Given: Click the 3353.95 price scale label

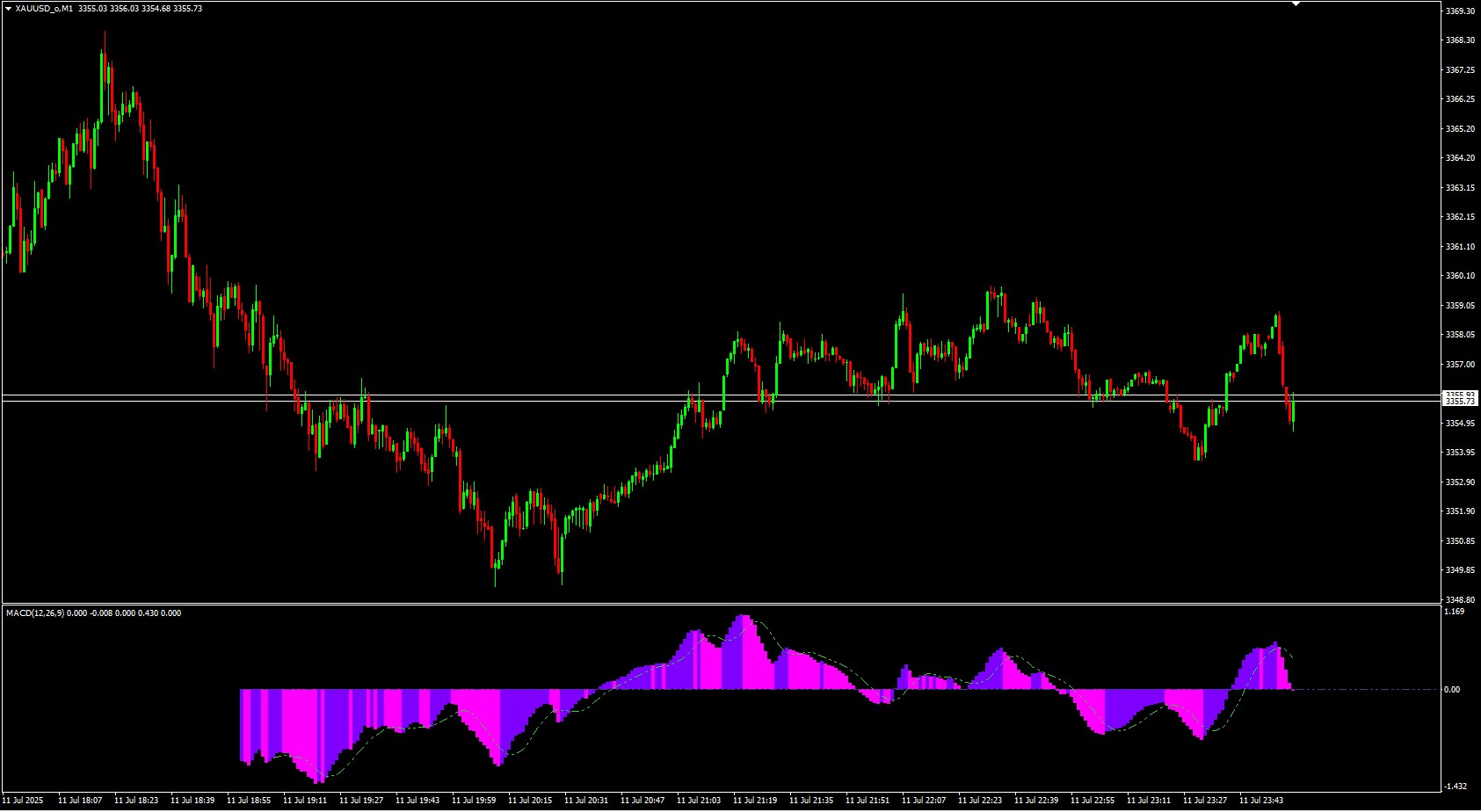Looking at the screenshot, I should [1459, 453].
